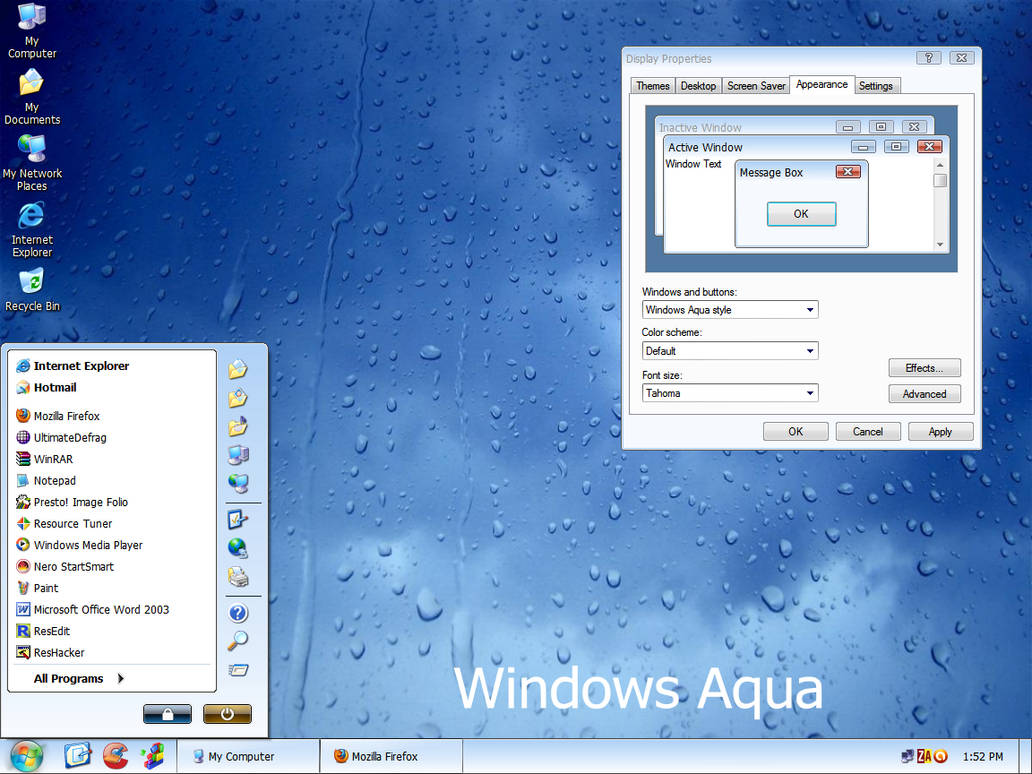Click ZA ZoneAlarm tray icon

pyautogui.click(x=924, y=756)
